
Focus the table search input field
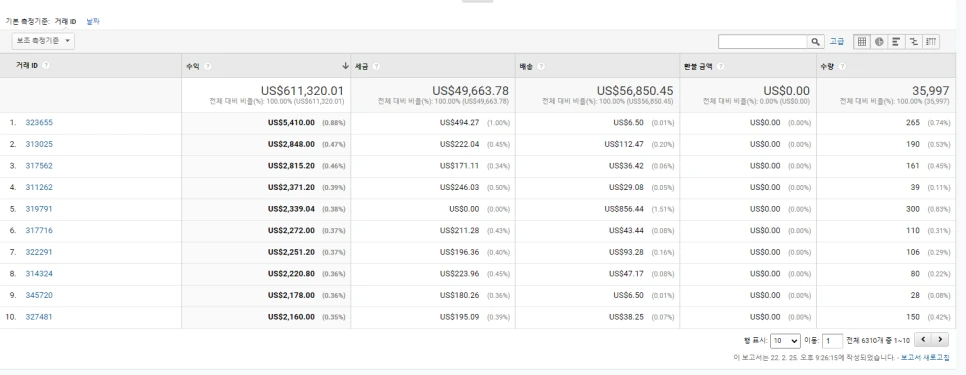pos(763,42)
